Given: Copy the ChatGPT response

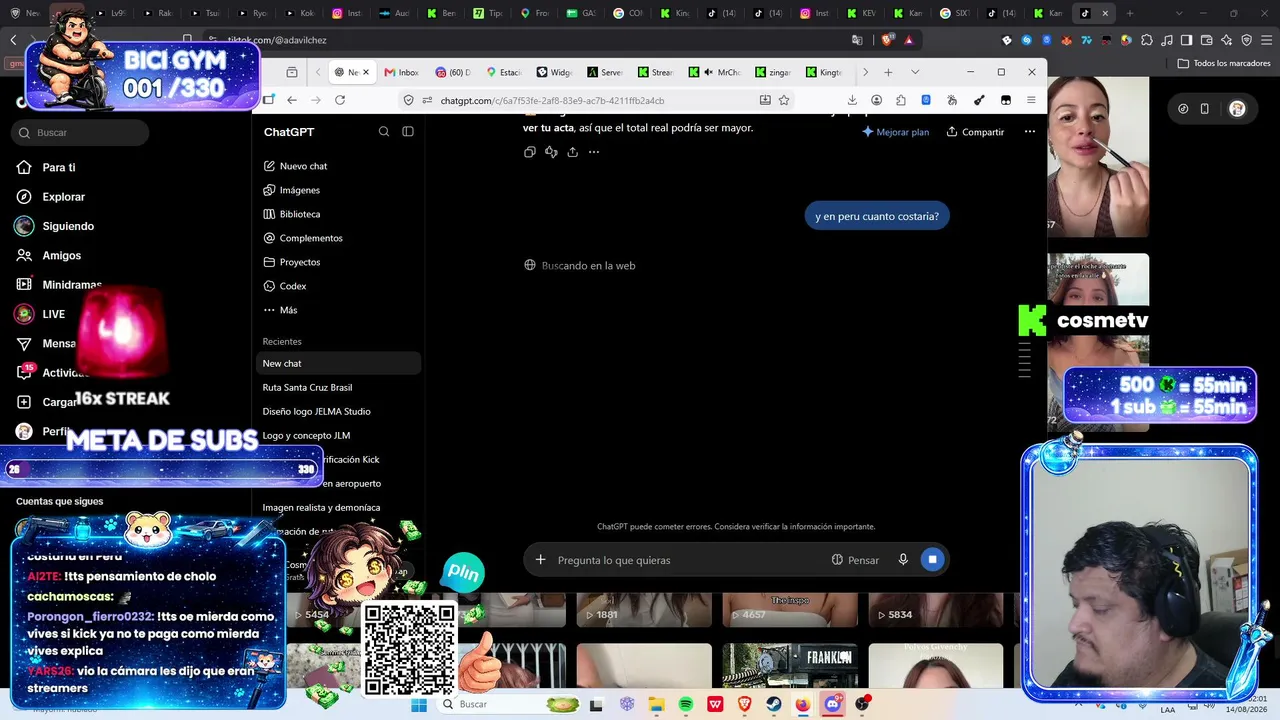Looking at the screenshot, I should point(530,152).
